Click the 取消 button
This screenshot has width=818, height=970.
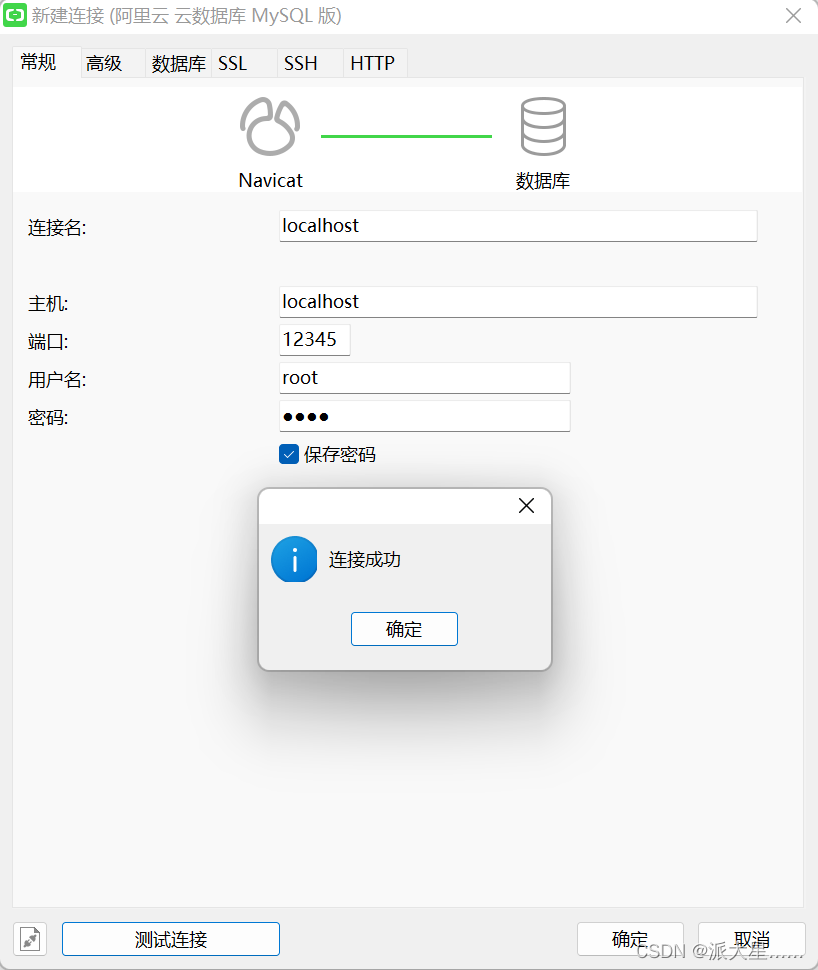752,939
